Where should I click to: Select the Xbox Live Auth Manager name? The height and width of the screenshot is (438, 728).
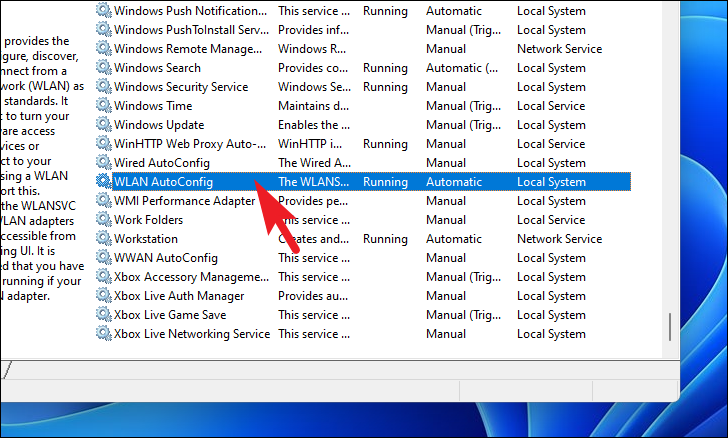click(x=179, y=296)
